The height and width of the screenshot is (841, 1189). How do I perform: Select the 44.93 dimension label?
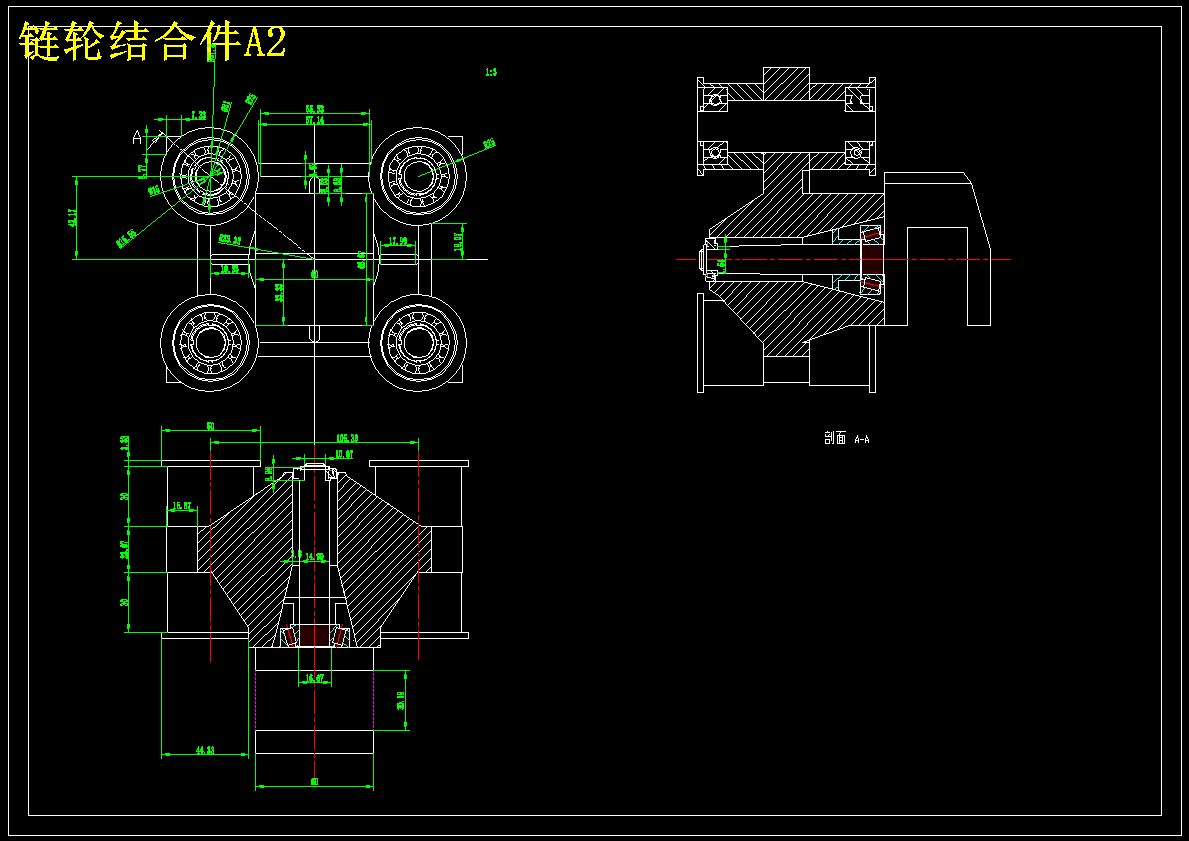pyautogui.click(x=205, y=750)
